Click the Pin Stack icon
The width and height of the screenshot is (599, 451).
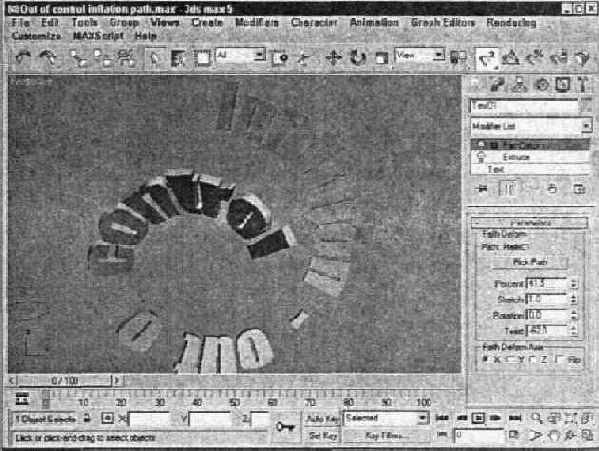482,189
